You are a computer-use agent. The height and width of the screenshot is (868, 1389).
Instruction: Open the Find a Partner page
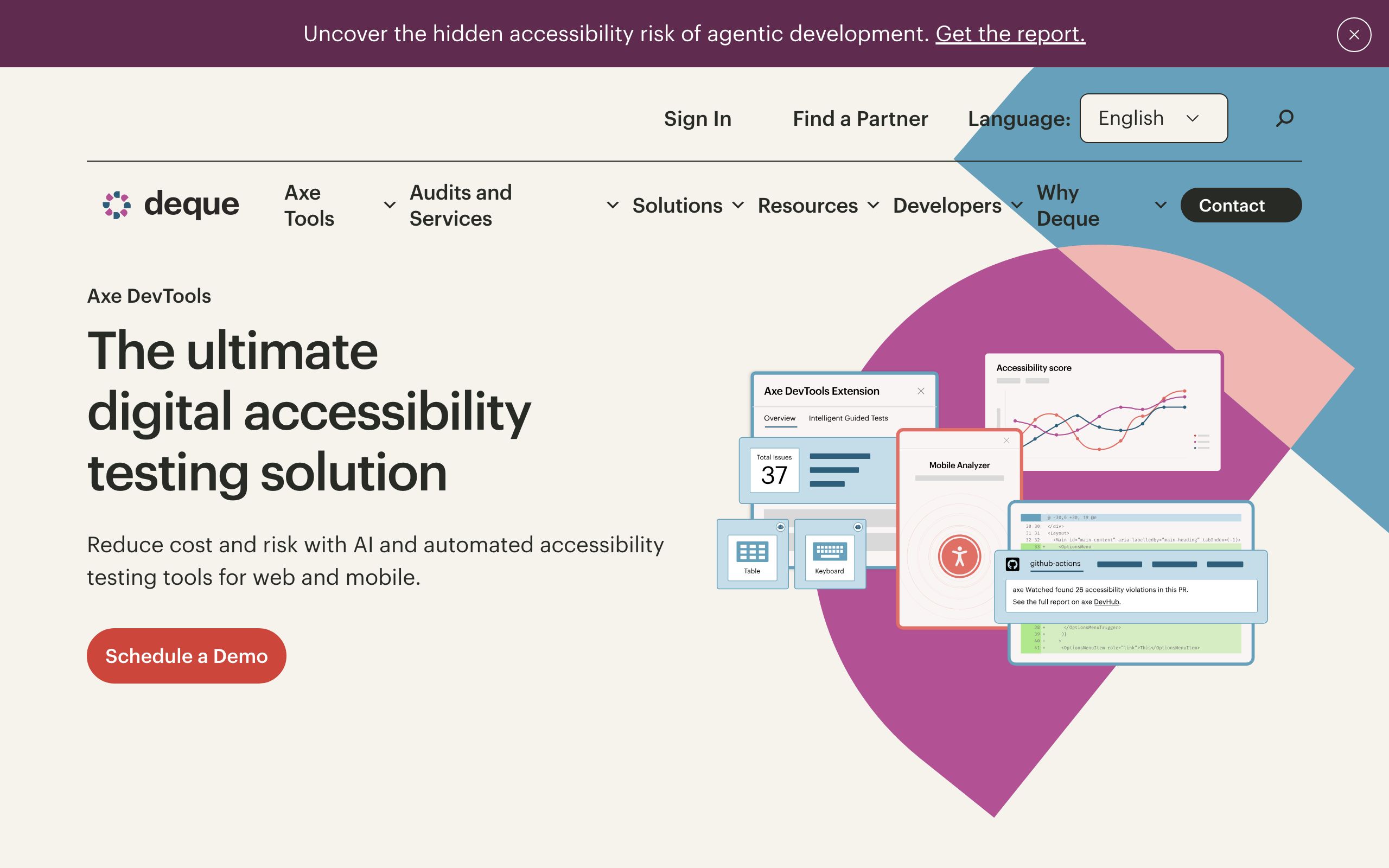(861, 118)
